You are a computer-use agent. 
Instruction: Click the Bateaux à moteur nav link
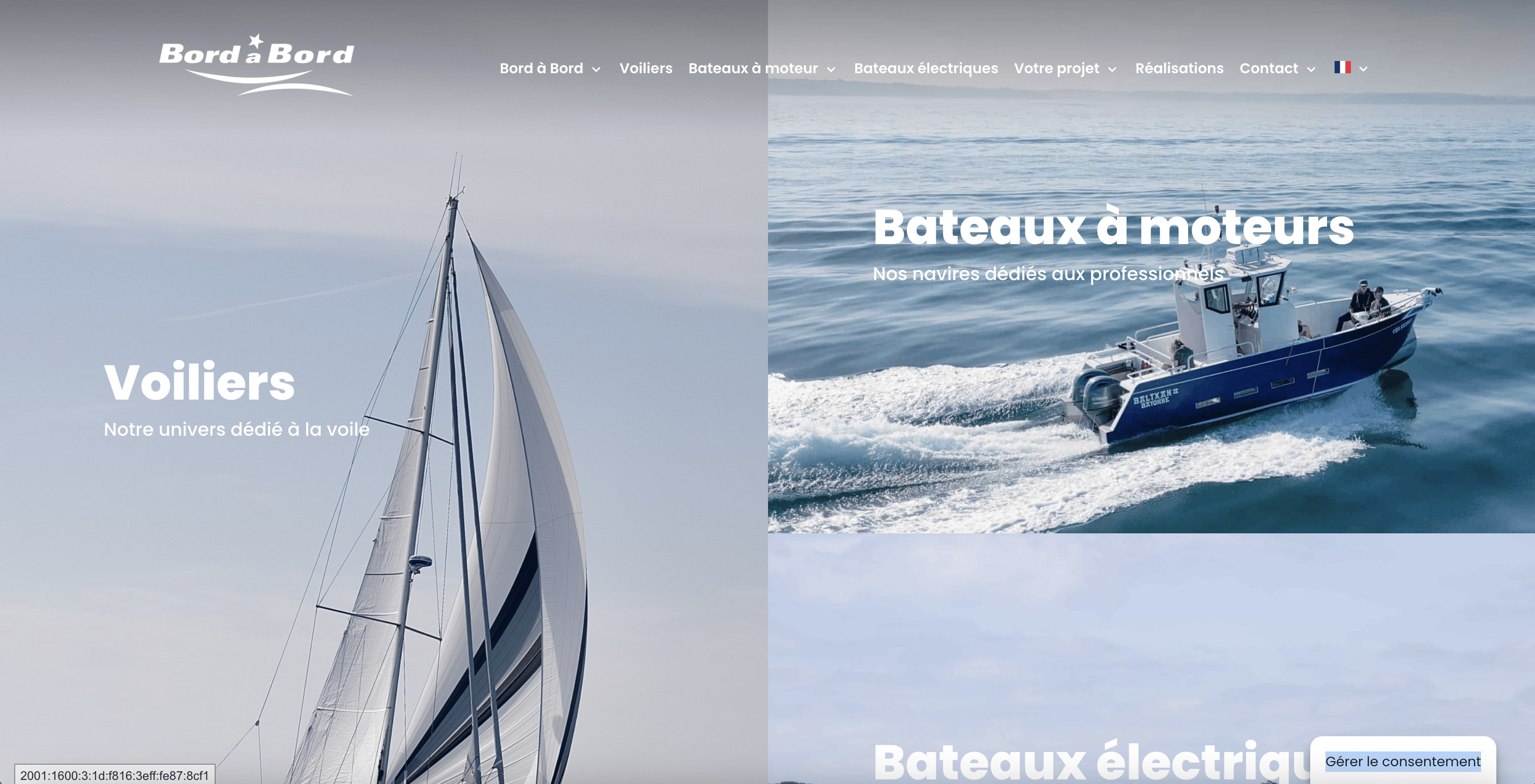[x=753, y=69]
